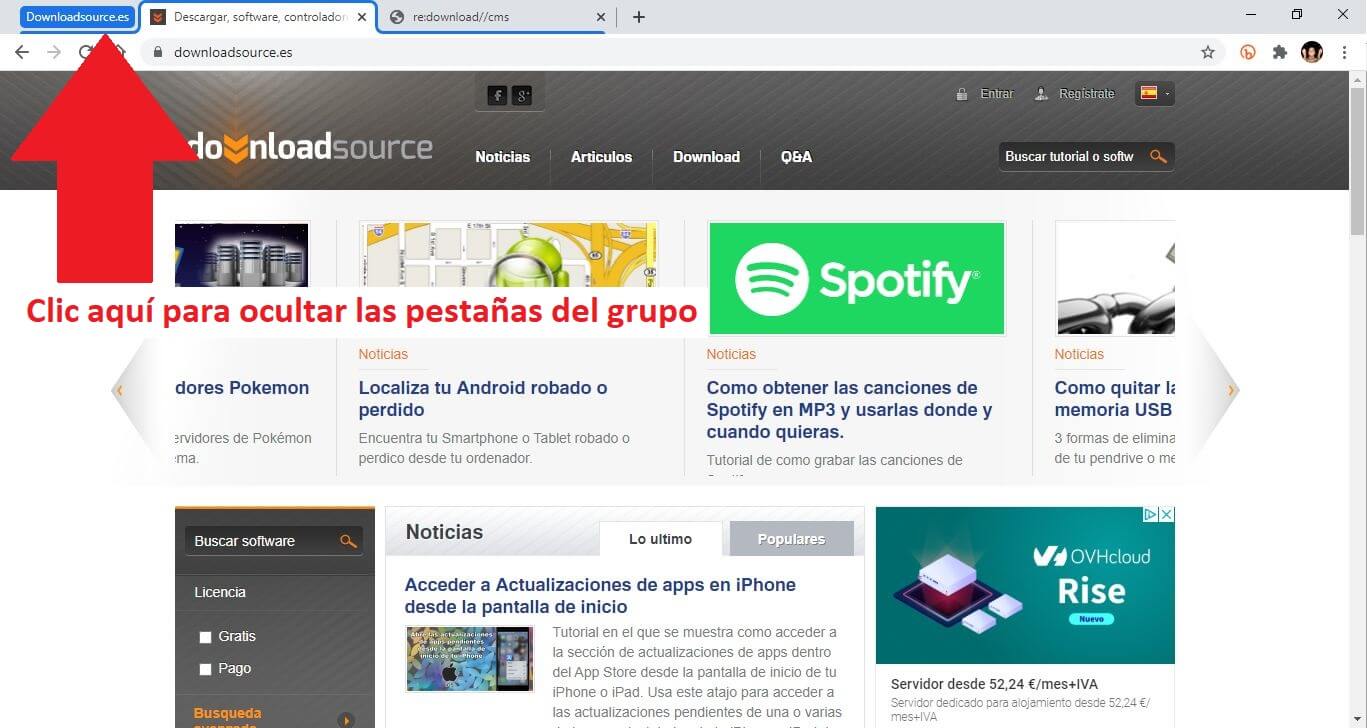Open the language flag dropdown
1367x728 pixels.
point(1155,93)
